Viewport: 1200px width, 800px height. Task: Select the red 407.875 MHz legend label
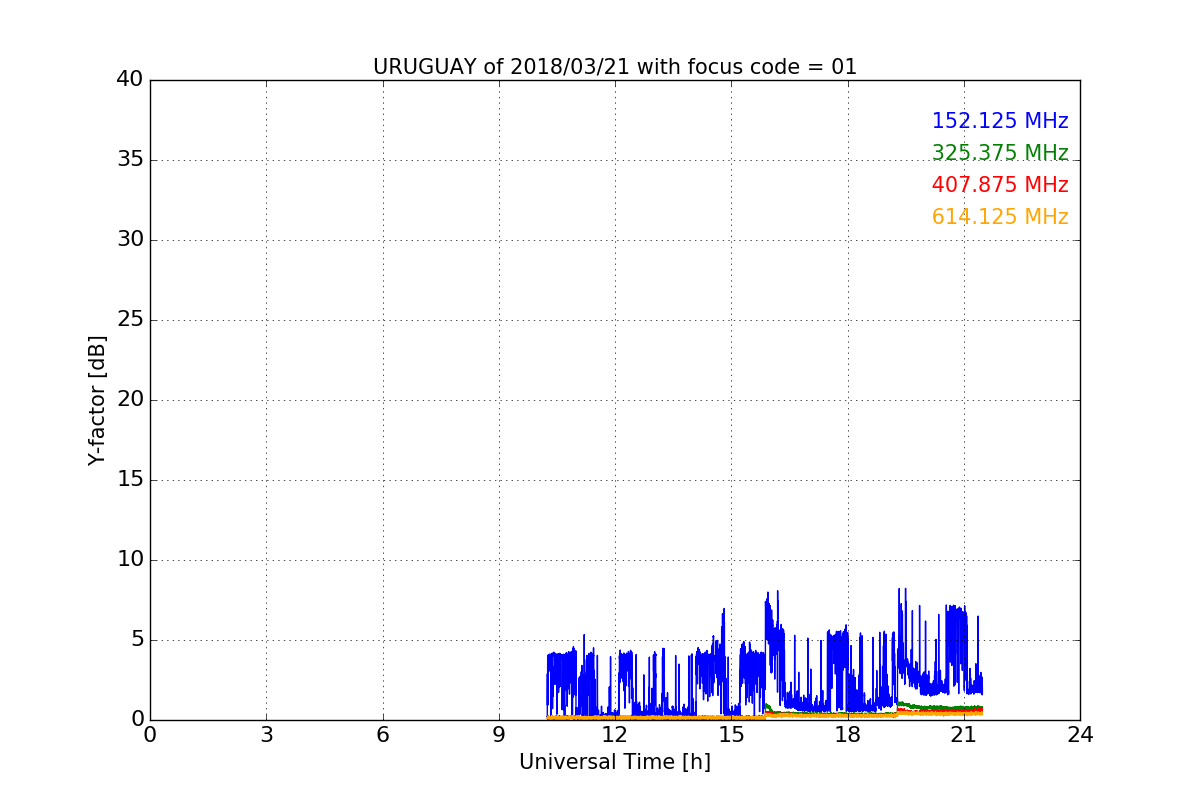point(1000,185)
